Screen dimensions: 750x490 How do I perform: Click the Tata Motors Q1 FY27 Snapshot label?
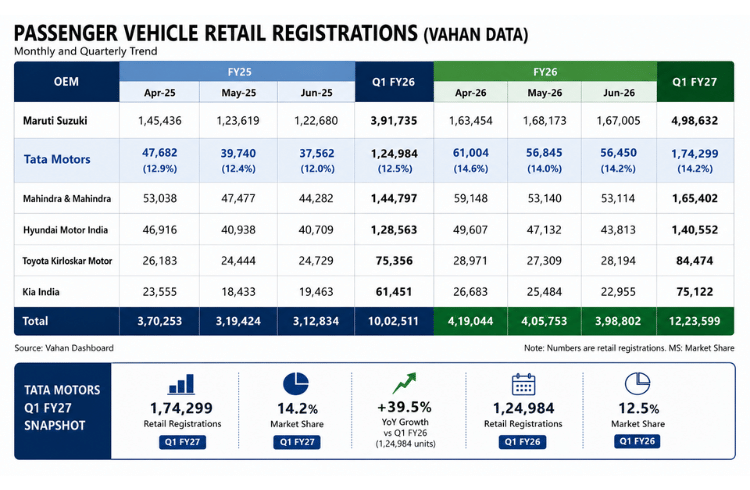click(x=62, y=408)
